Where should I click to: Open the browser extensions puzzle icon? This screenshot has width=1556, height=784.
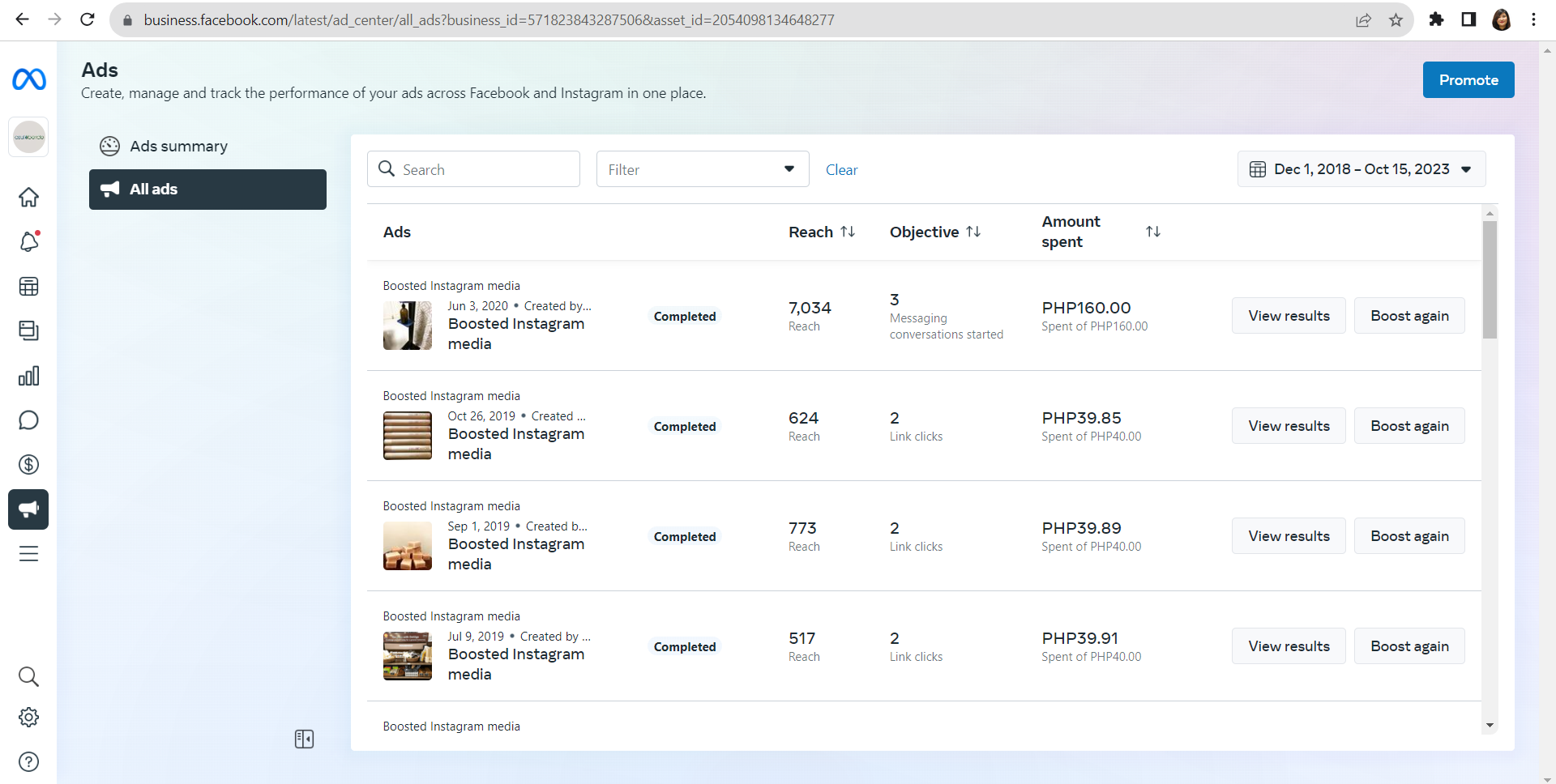[1436, 19]
